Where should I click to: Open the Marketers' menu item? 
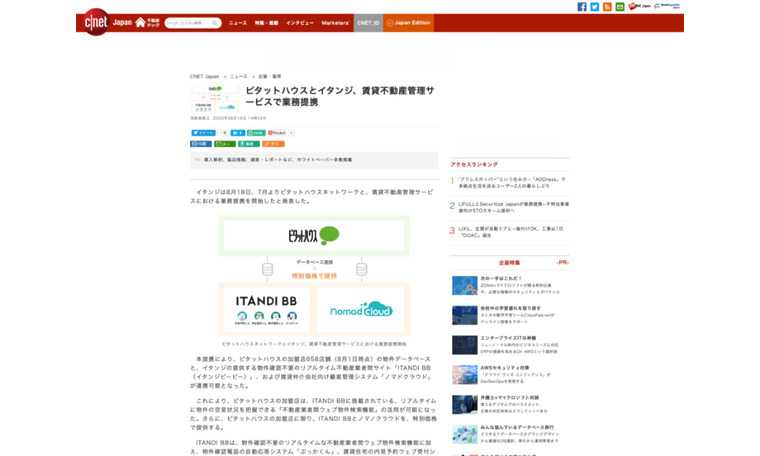pyautogui.click(x=335, y=23)
